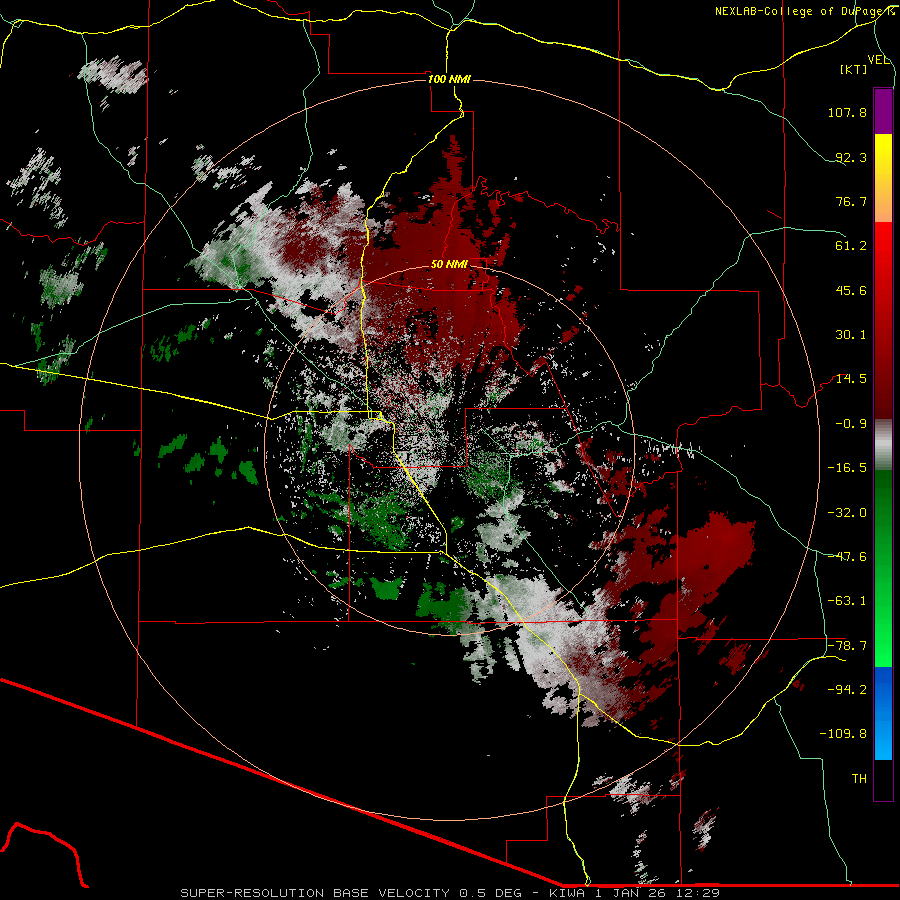Click the blue band of color scale

point(883,713)
